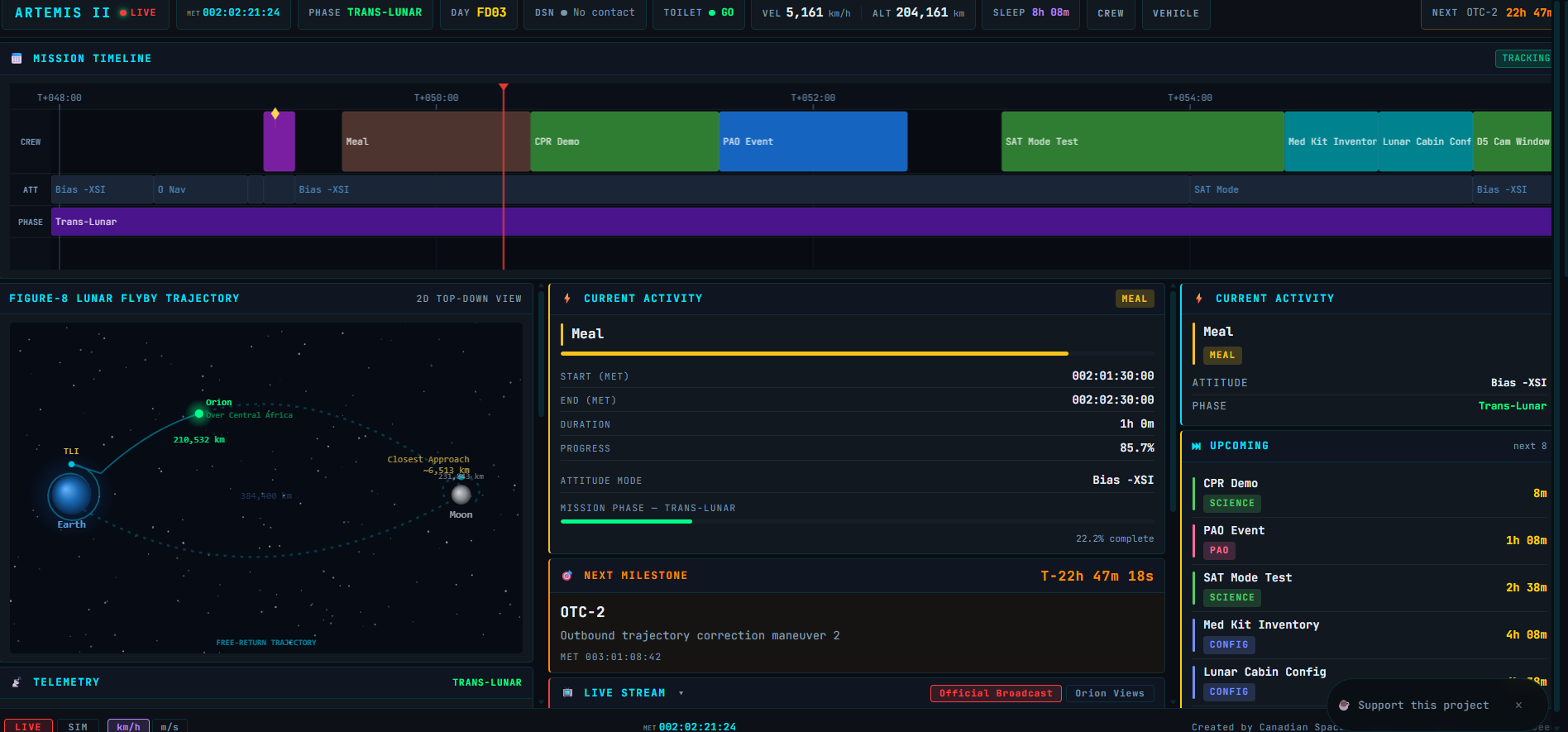Switch stream to Official Broadcast tab
The width and height of the screenshot is (1568, 732).
[x=996, y=693]
